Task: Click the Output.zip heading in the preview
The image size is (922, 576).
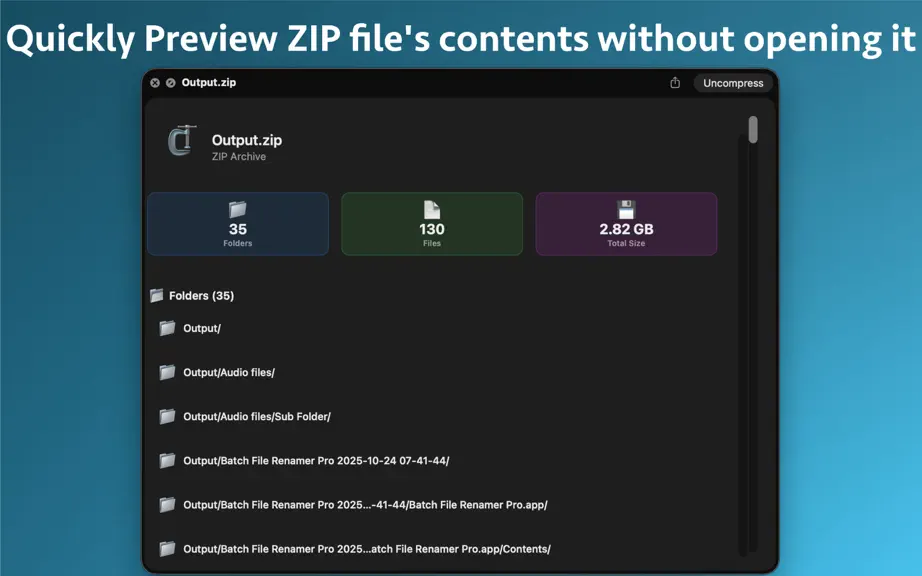Action: tap(247, 140)
